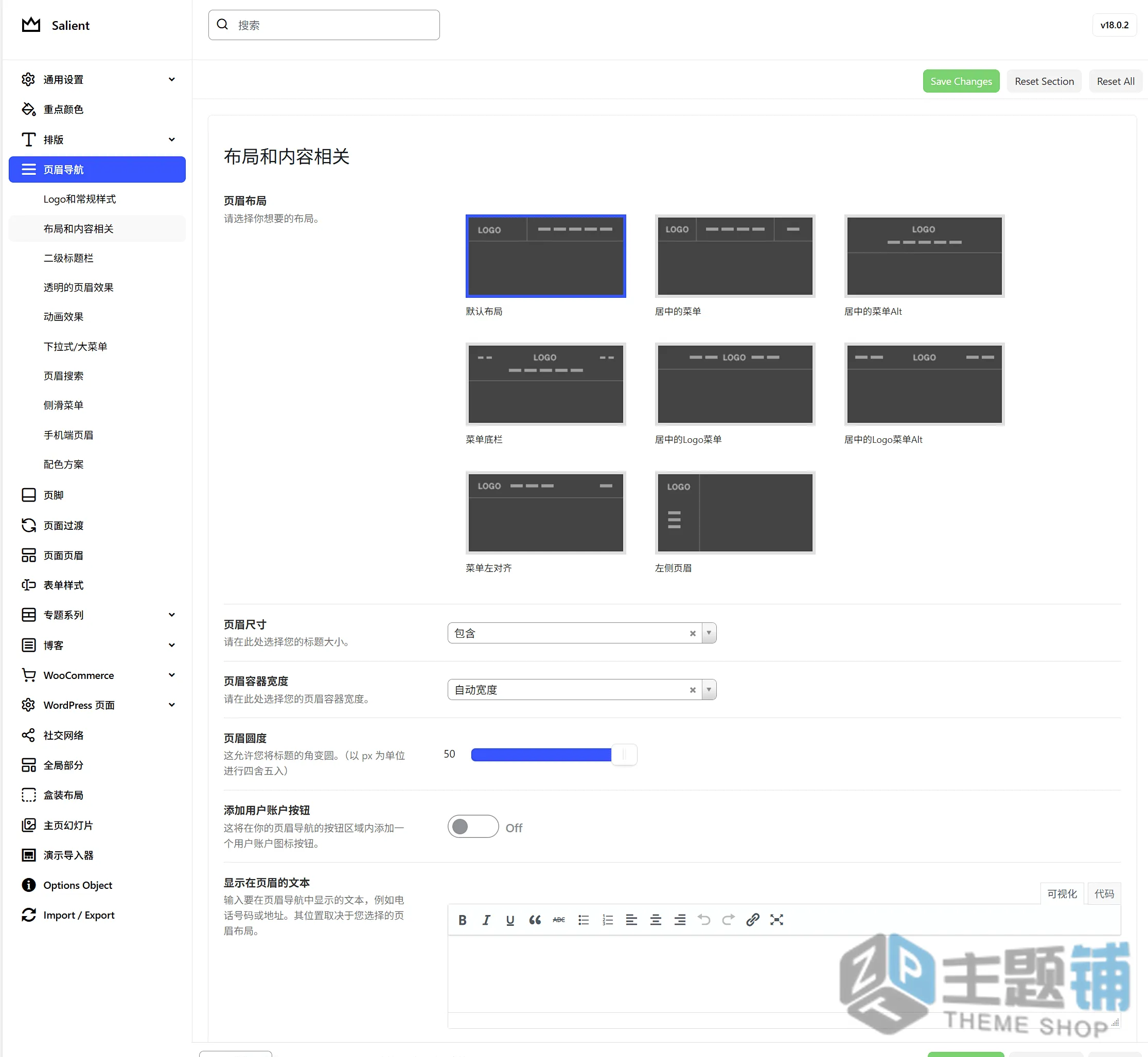Click the Import / Export sync icon
The height and width of the screenshot is (1057, 1148).
[29, 915]
